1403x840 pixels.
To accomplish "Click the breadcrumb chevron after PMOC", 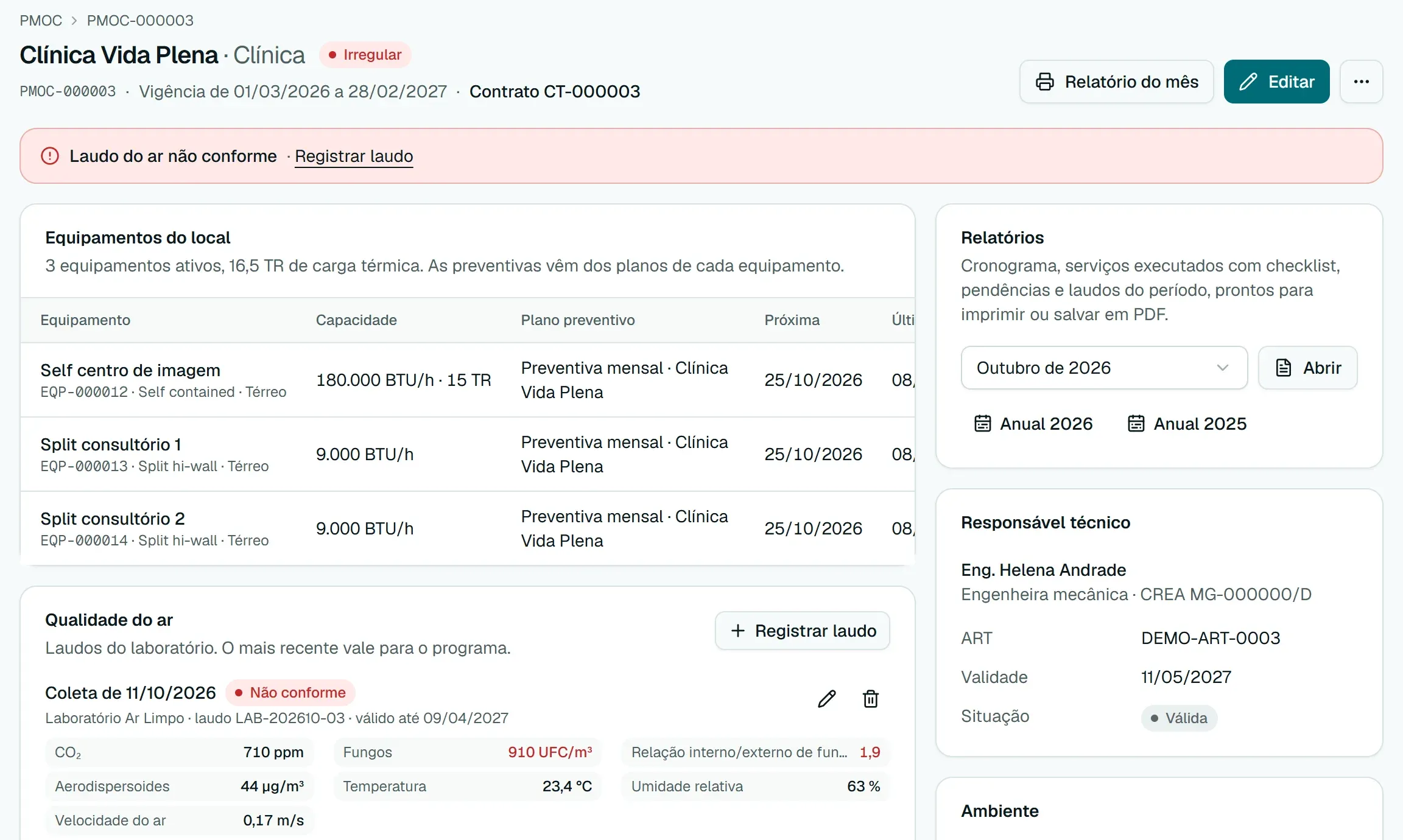I will point(74,21).
